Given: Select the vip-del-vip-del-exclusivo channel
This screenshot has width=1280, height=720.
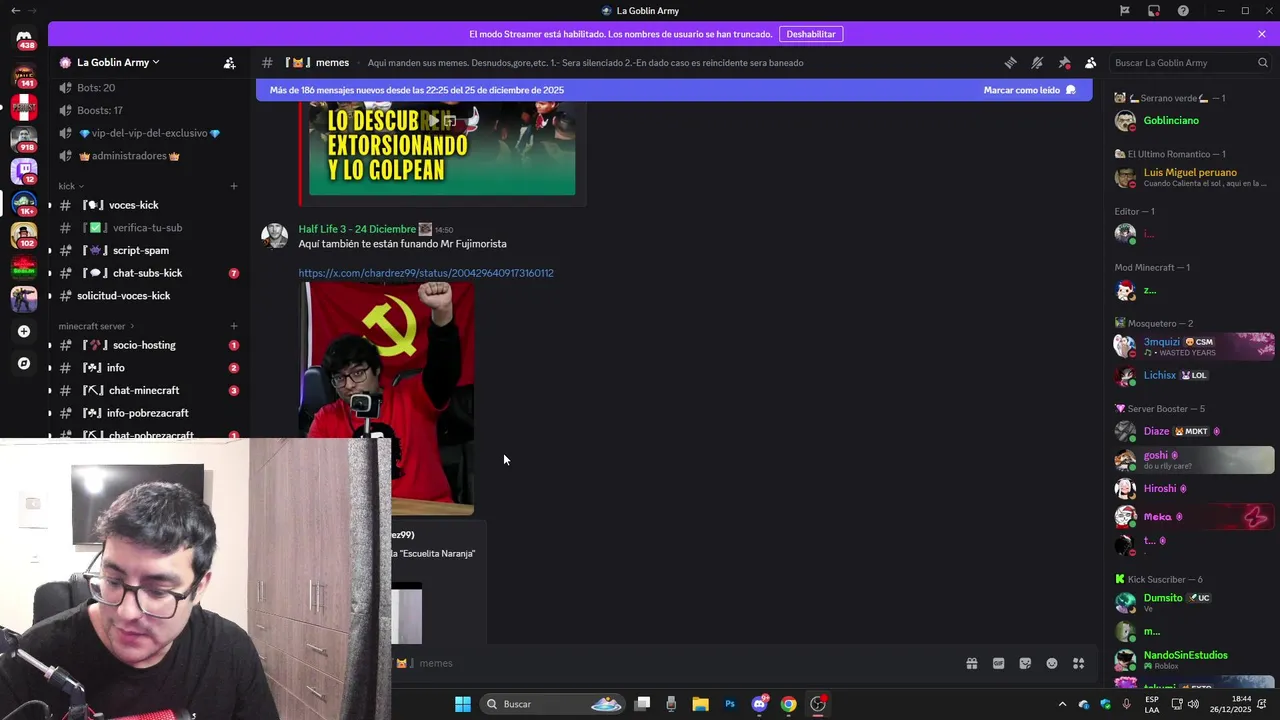Looking at the screenshot, I should pyautogui.click(x=149, y=133).
